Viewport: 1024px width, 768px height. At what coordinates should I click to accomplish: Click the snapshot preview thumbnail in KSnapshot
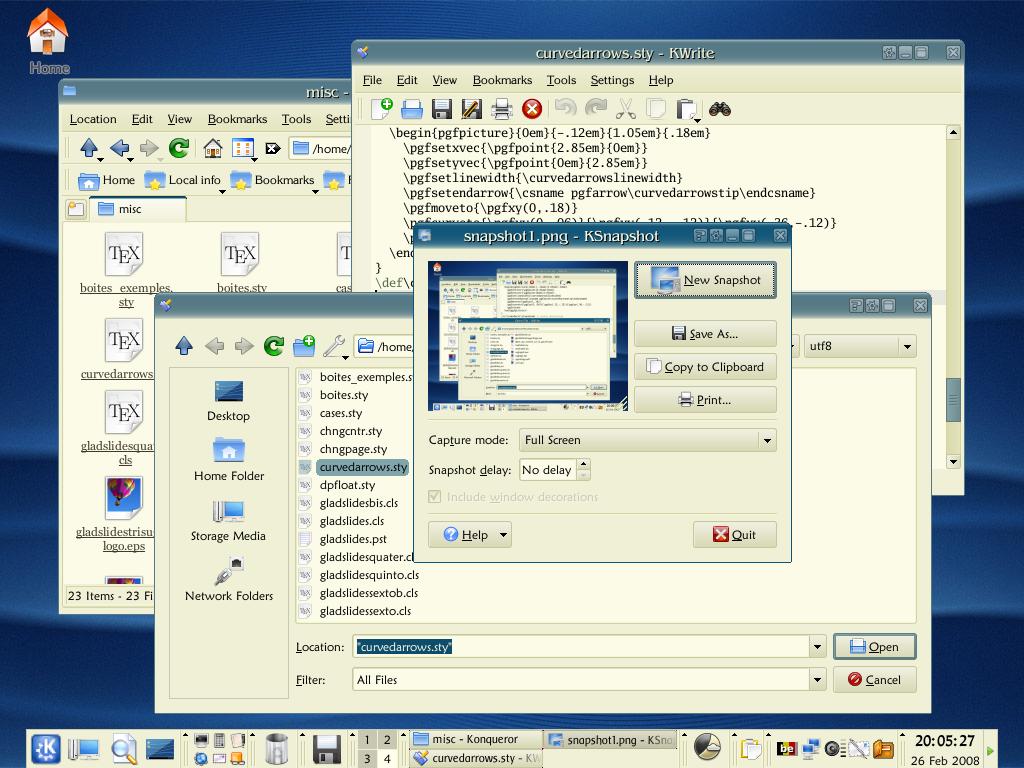527,336
